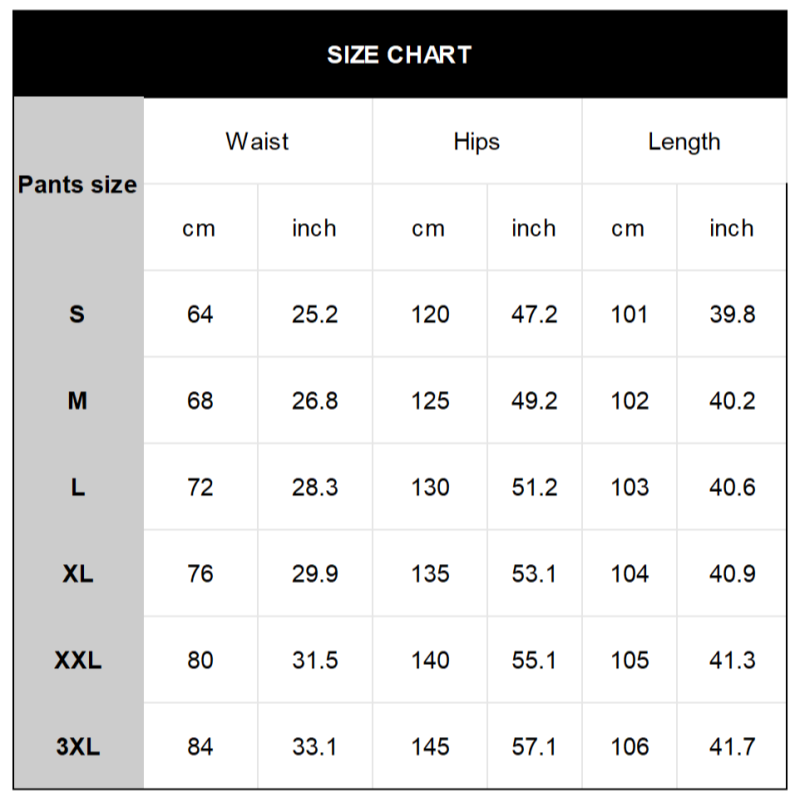Click the cm sub-header under Waist
The width and height of the screenshot is (800, 800).
(199, 228)
